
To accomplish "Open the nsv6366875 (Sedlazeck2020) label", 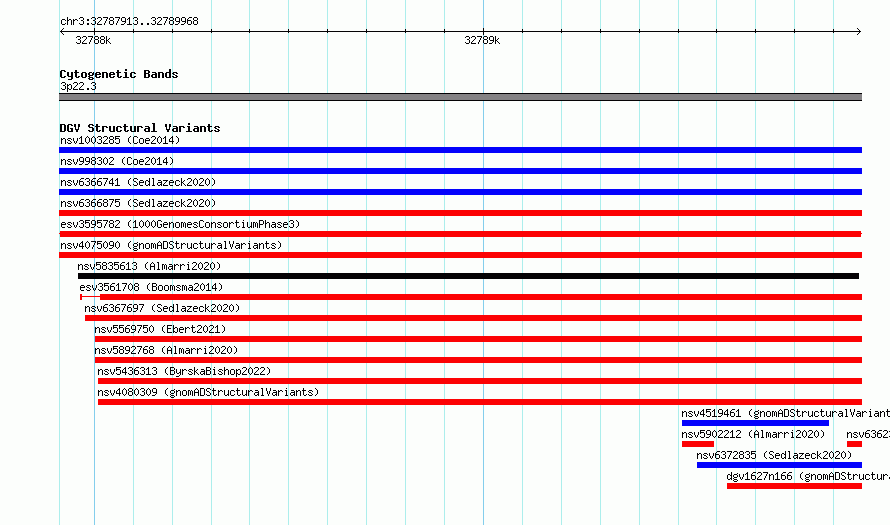I will tap(138, 203).
